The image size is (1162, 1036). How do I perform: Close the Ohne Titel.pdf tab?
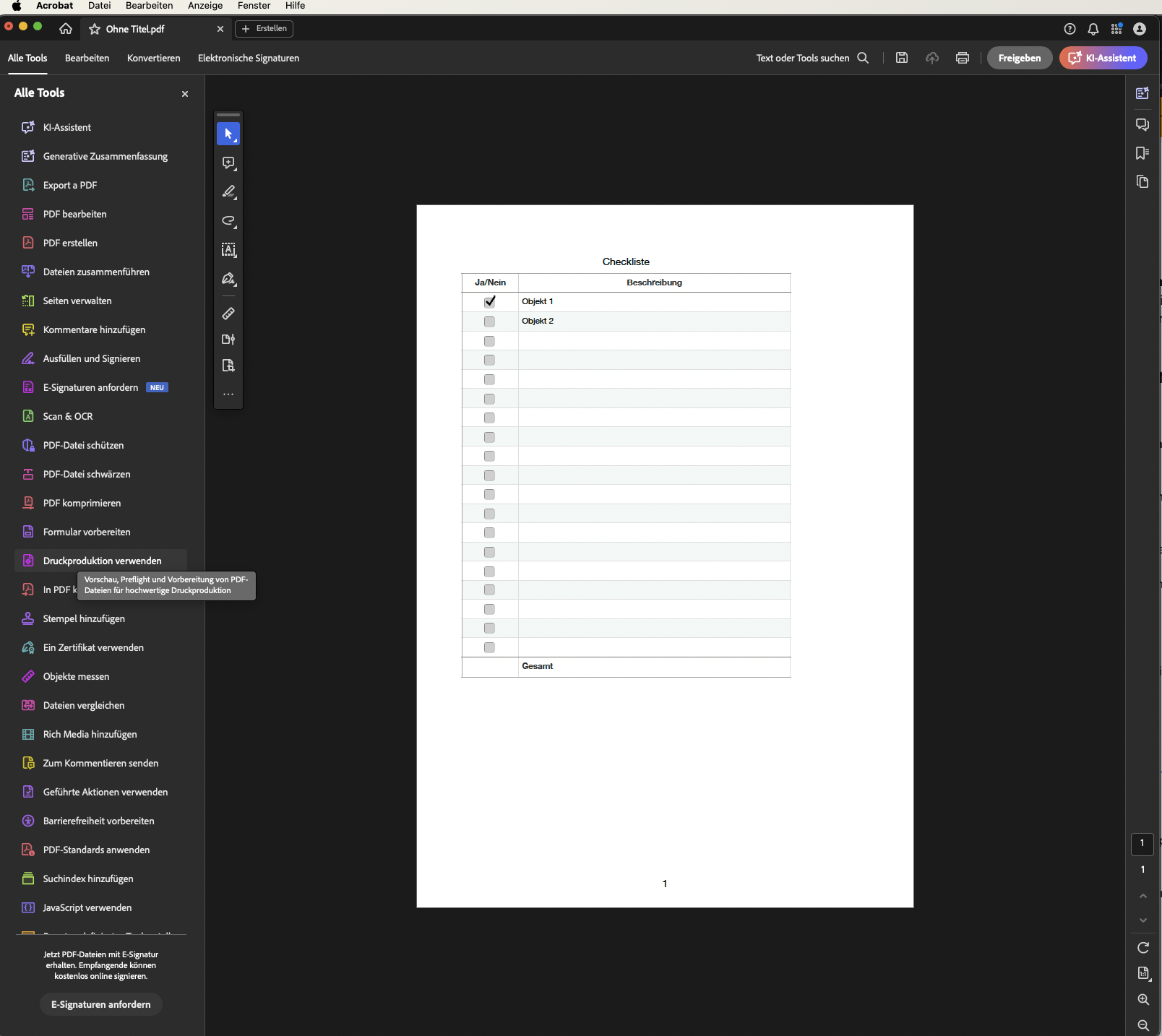[220, 29]
